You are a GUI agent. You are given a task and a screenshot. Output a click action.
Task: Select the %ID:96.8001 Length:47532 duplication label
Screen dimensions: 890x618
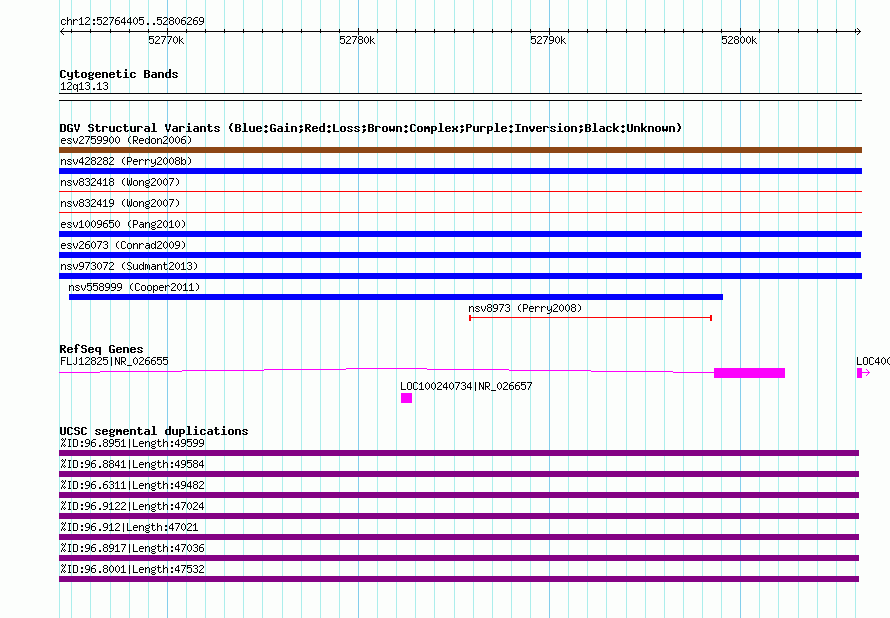pos(132,569)
